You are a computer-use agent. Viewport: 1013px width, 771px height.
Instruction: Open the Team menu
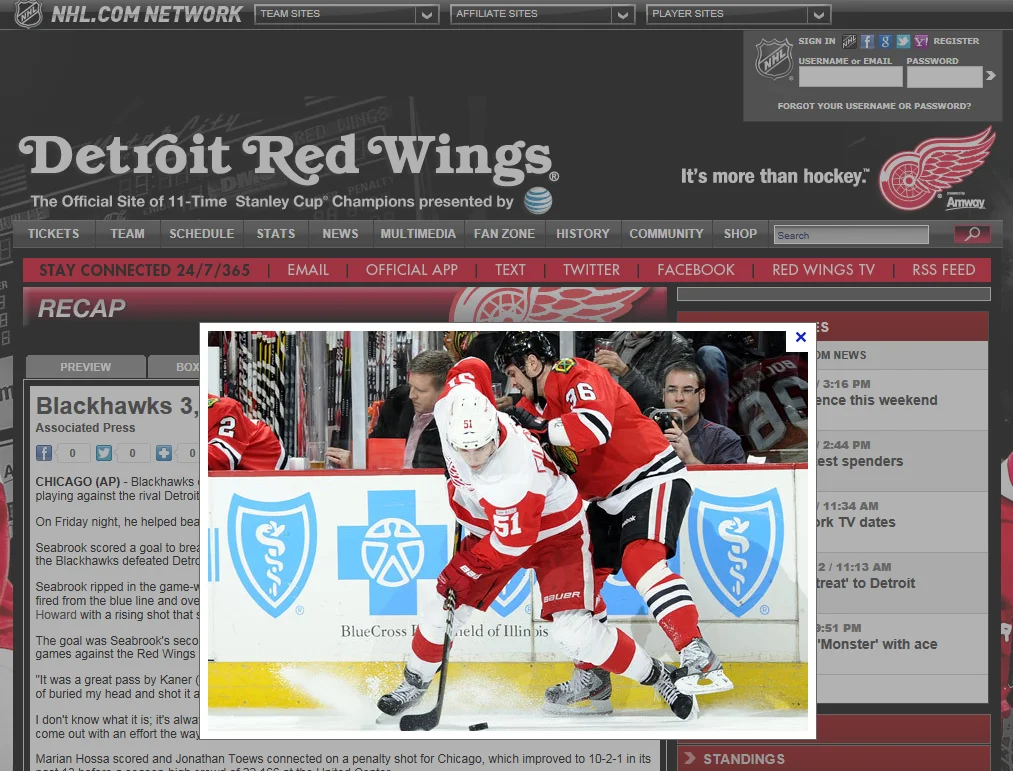coord(127,233)
